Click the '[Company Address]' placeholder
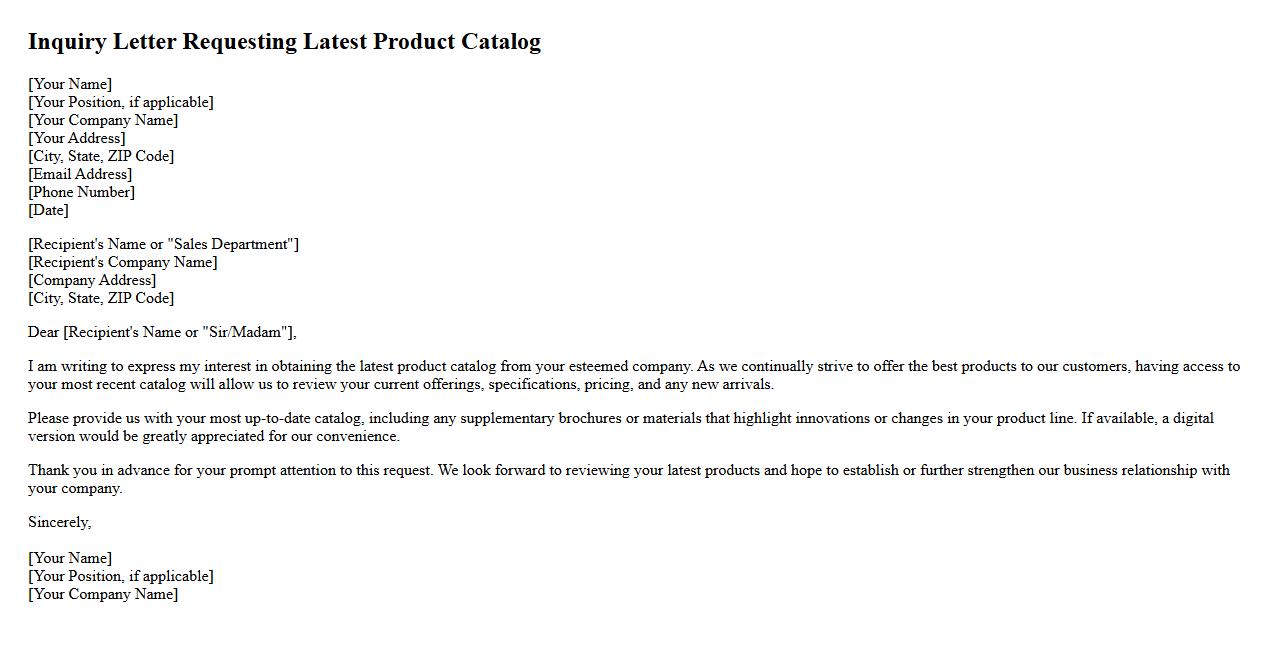This screenshot has height=650, width=1278. [92, 280]
